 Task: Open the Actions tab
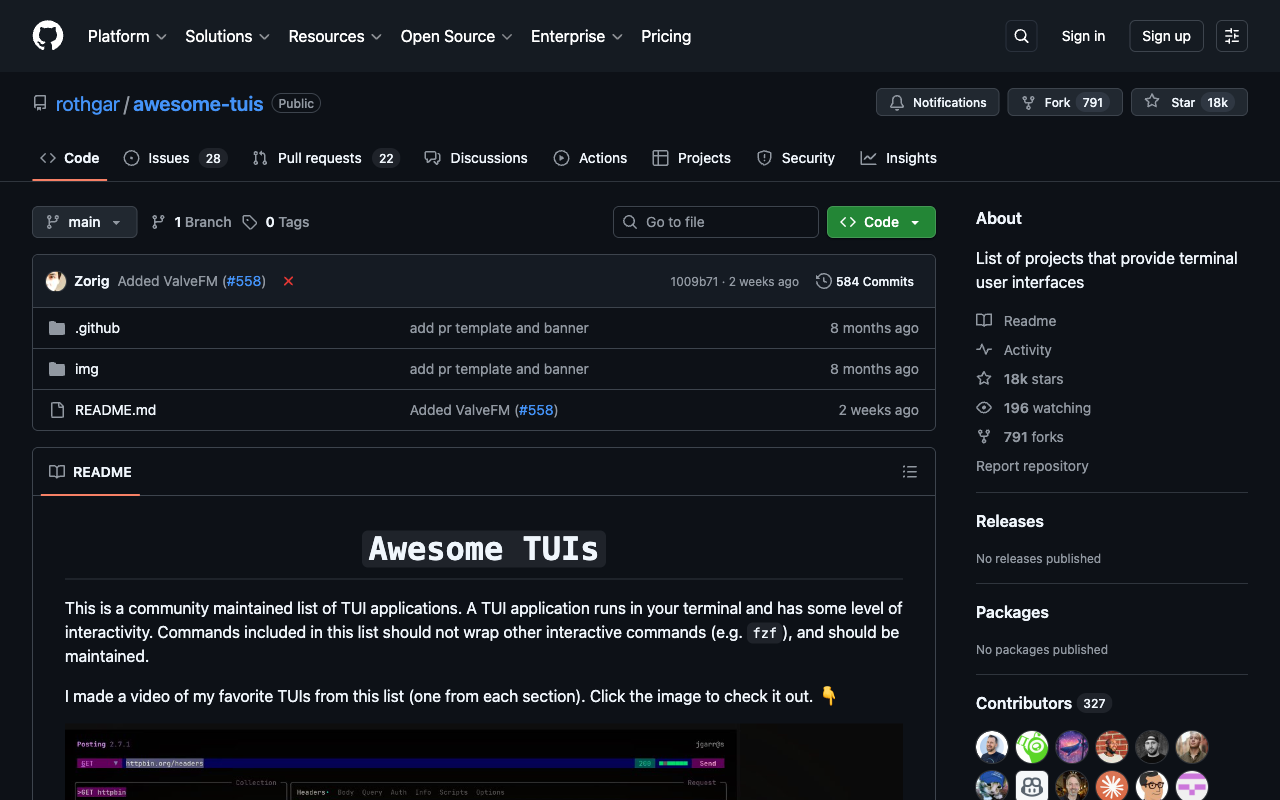pos(591,158)
